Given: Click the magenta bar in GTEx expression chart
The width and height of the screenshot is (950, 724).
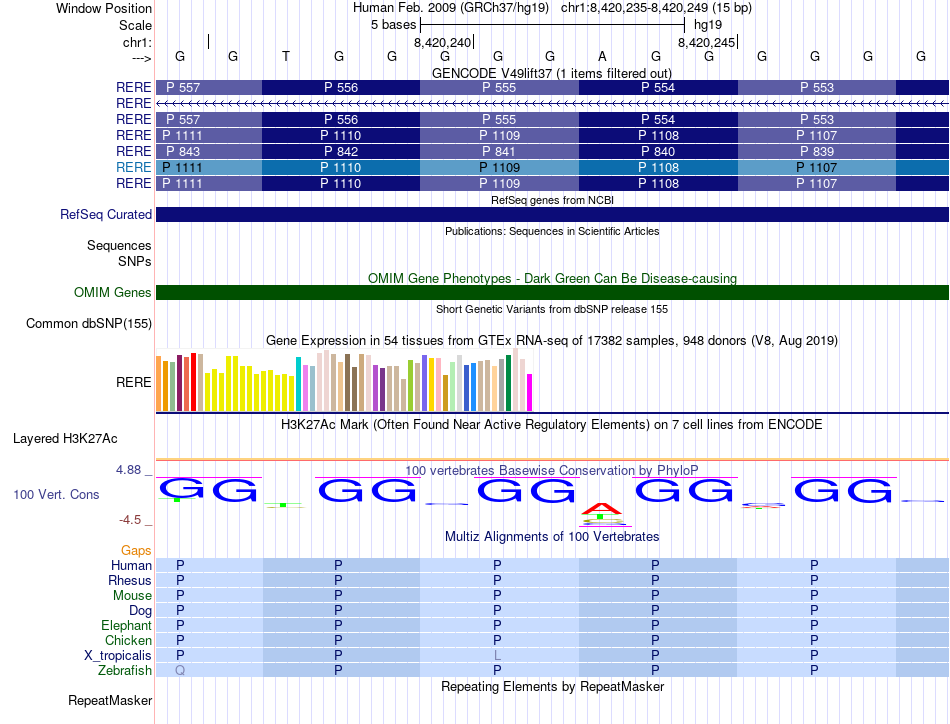Looking at the screenshot, I should click(530, 393).
